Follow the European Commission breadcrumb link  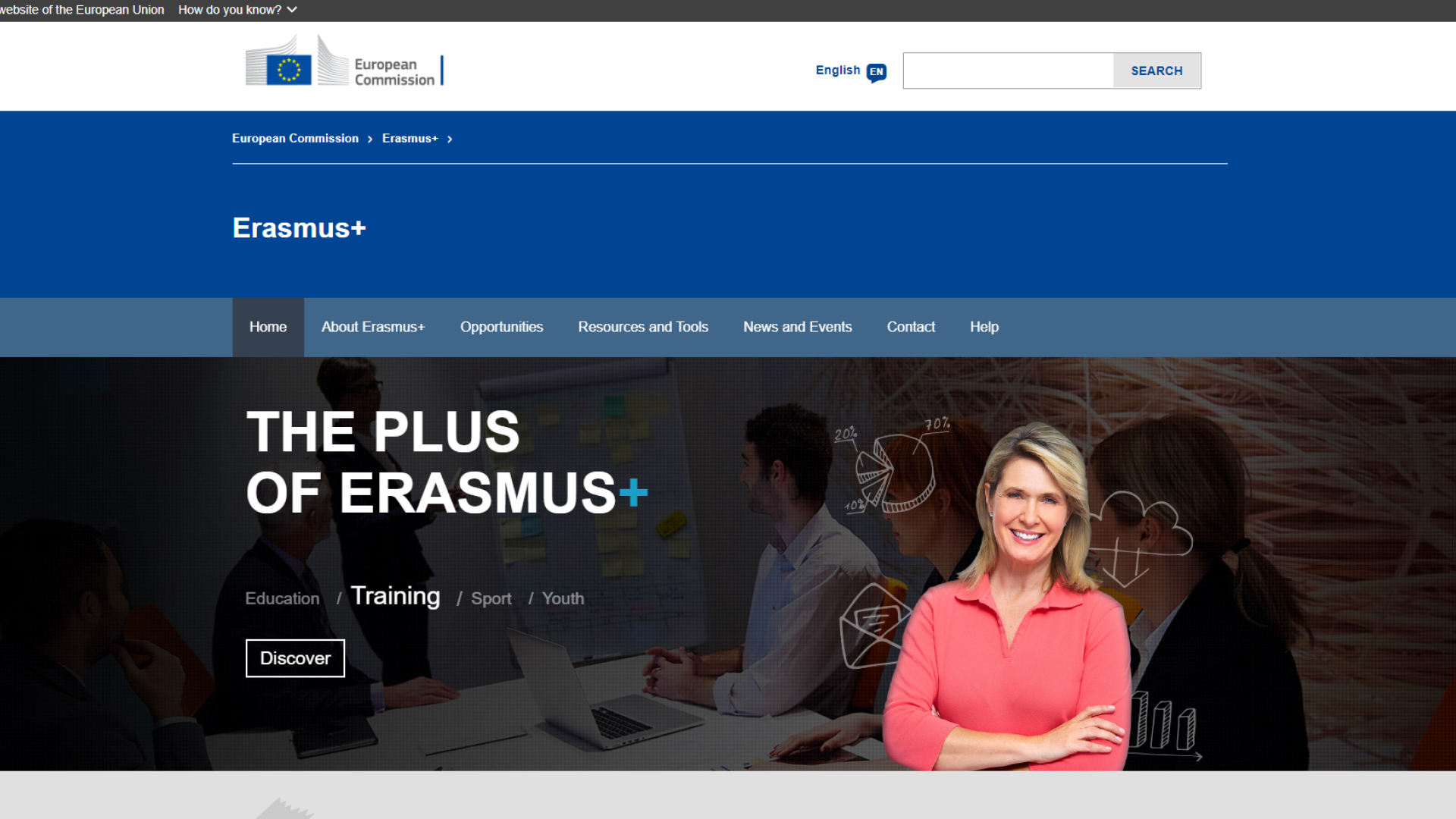click(x=295, y=139)
